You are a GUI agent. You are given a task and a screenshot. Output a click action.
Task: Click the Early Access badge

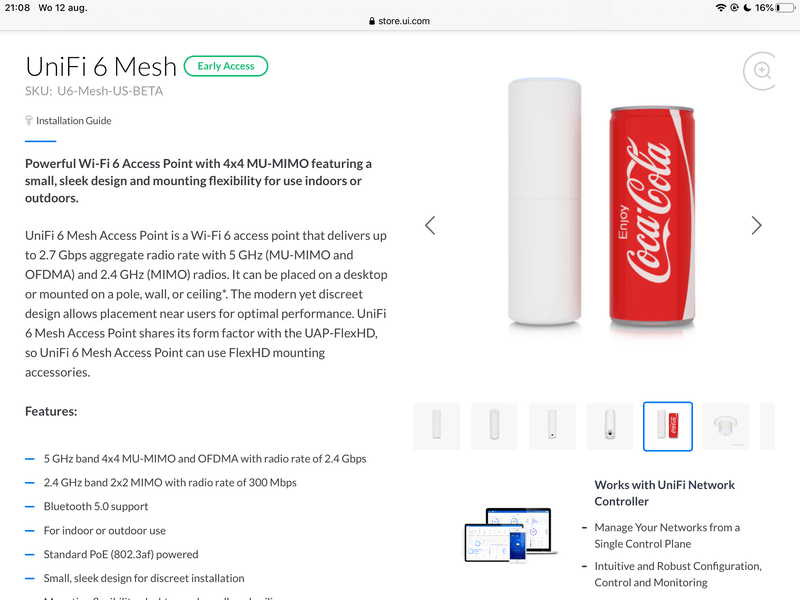coord(225,66)
